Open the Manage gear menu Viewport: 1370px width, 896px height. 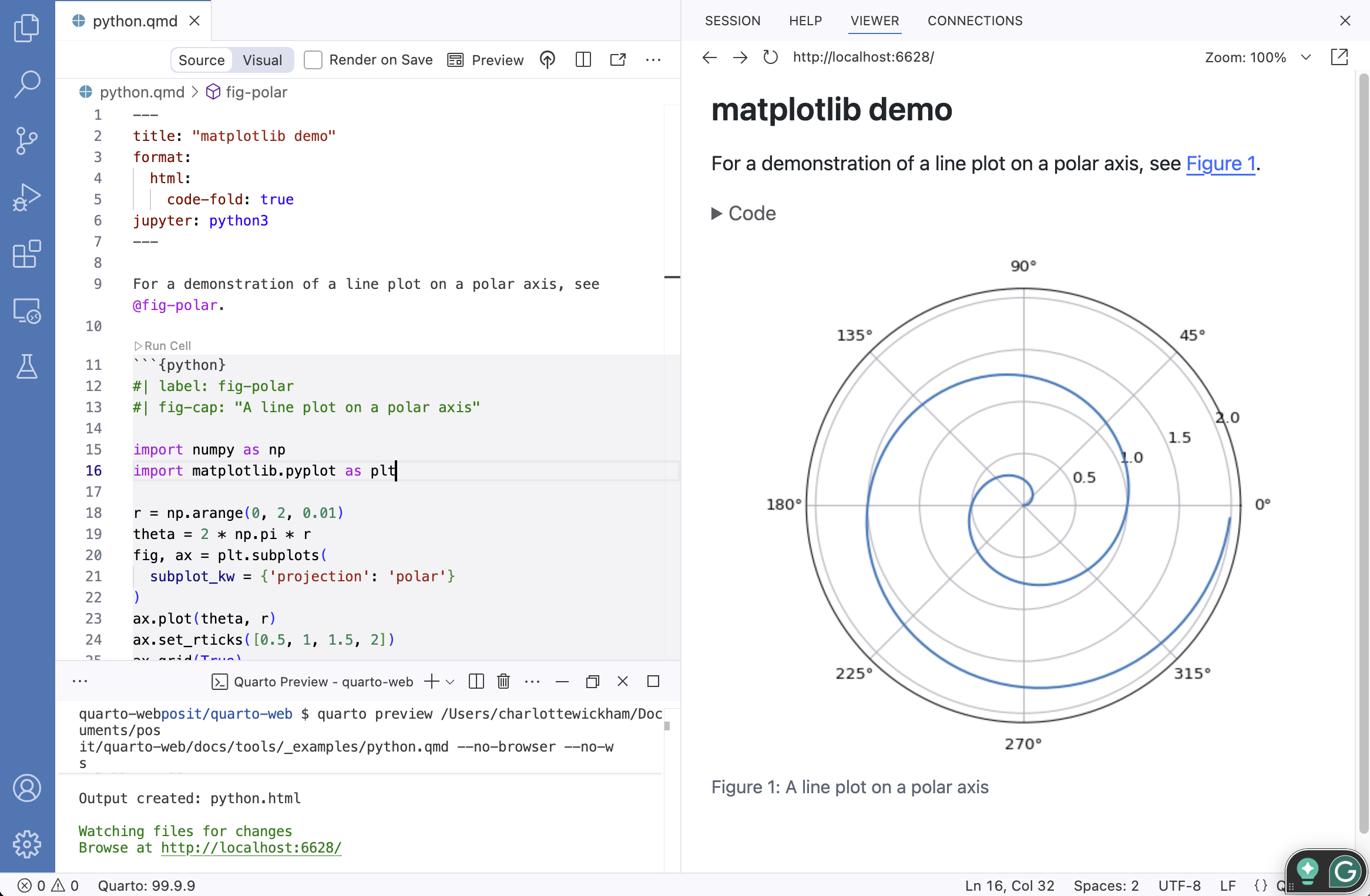coord(27,844)
